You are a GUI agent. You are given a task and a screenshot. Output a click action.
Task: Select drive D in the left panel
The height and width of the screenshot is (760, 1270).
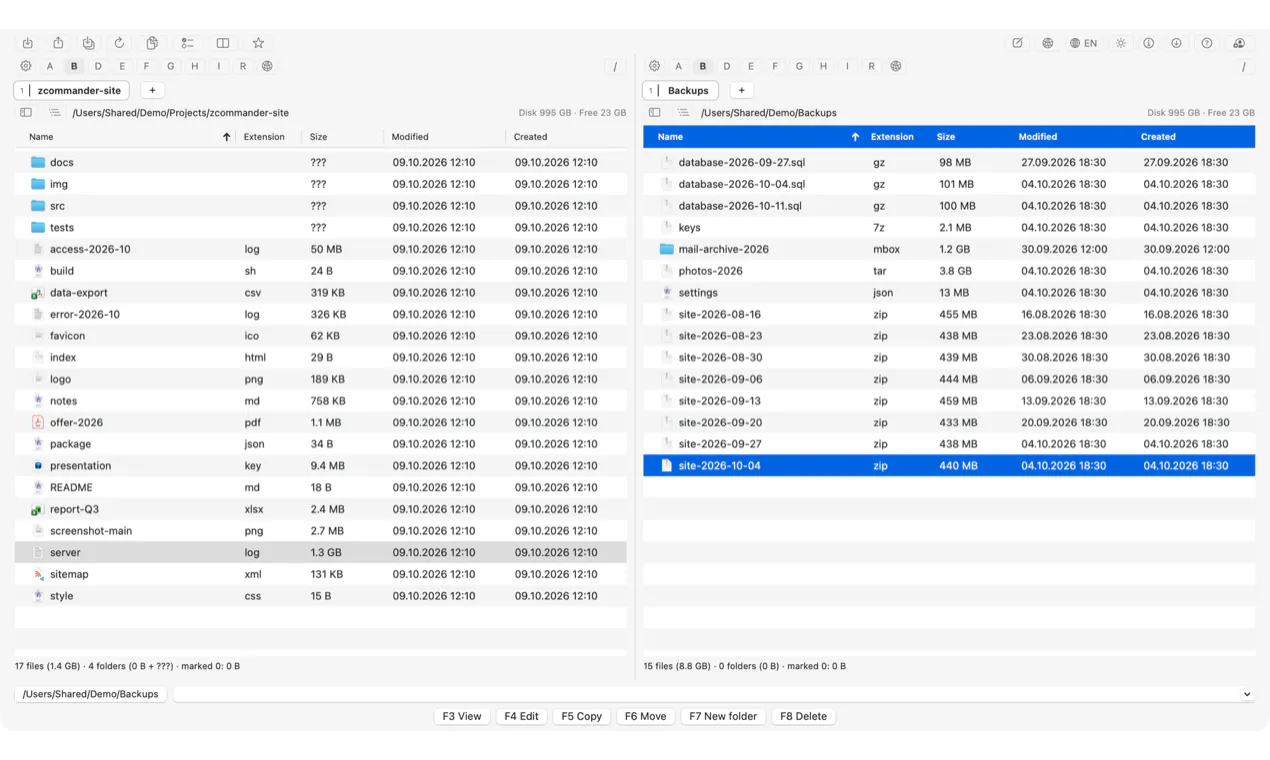98,66
